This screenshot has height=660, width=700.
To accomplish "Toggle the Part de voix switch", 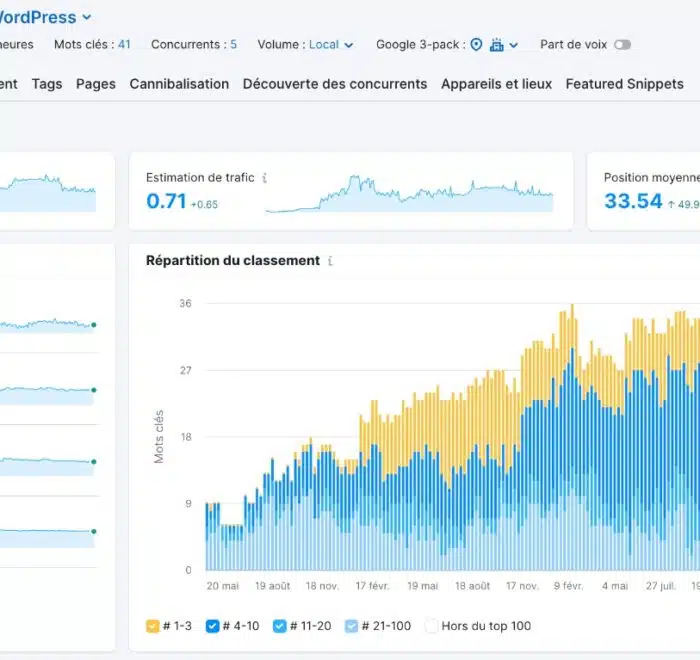I will (622, 45).
